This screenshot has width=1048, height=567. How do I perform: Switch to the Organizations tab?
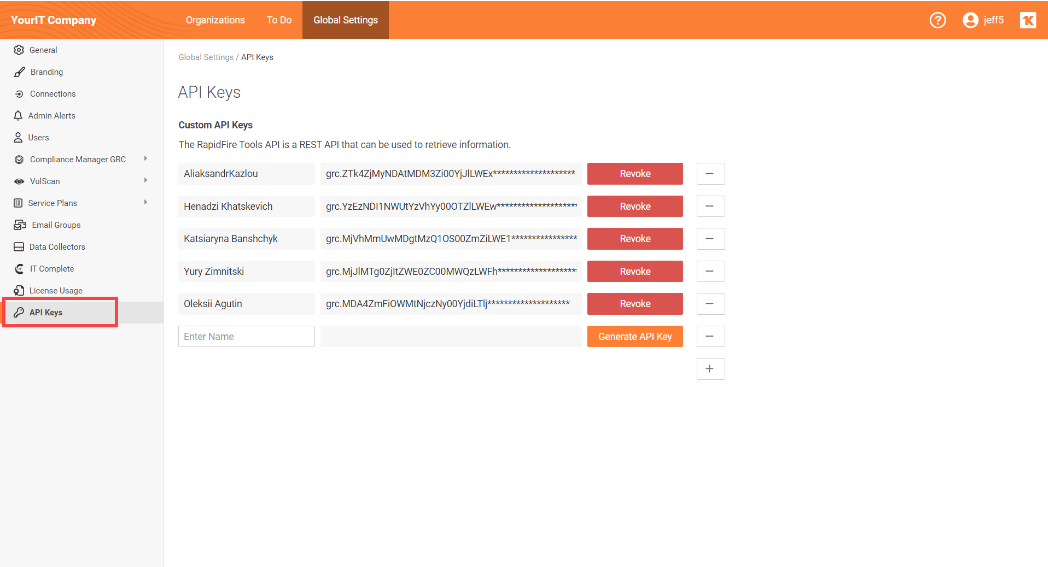click(215, 20)
